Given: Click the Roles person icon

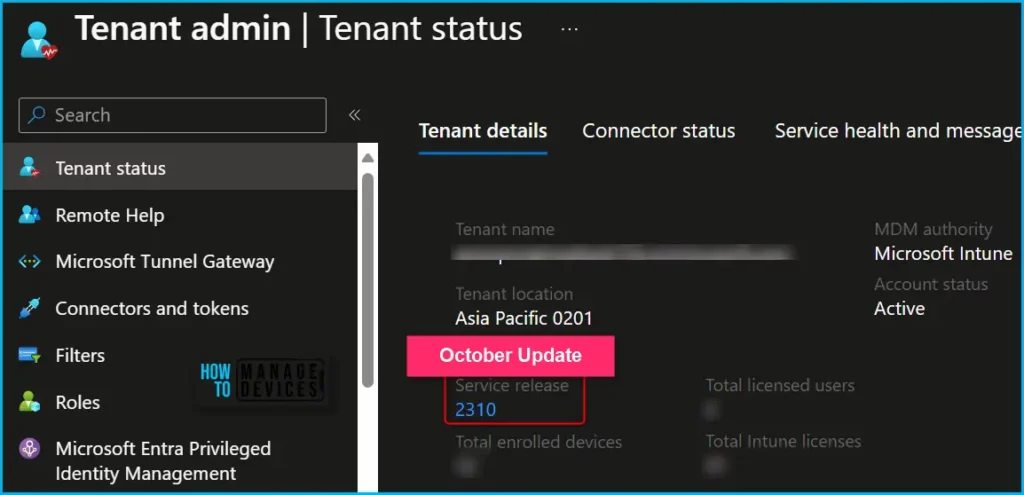Looking at the screenshot, I should point(29,402).
